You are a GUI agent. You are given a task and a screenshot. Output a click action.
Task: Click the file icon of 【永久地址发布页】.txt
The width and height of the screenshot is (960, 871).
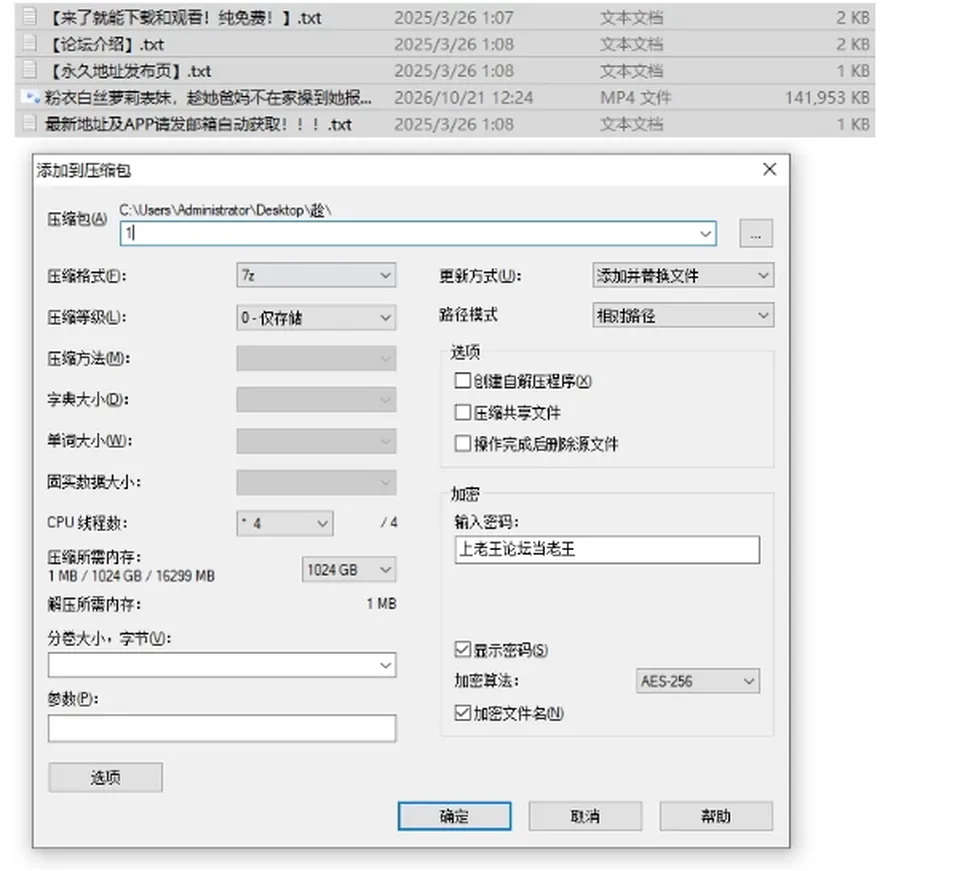29,70
